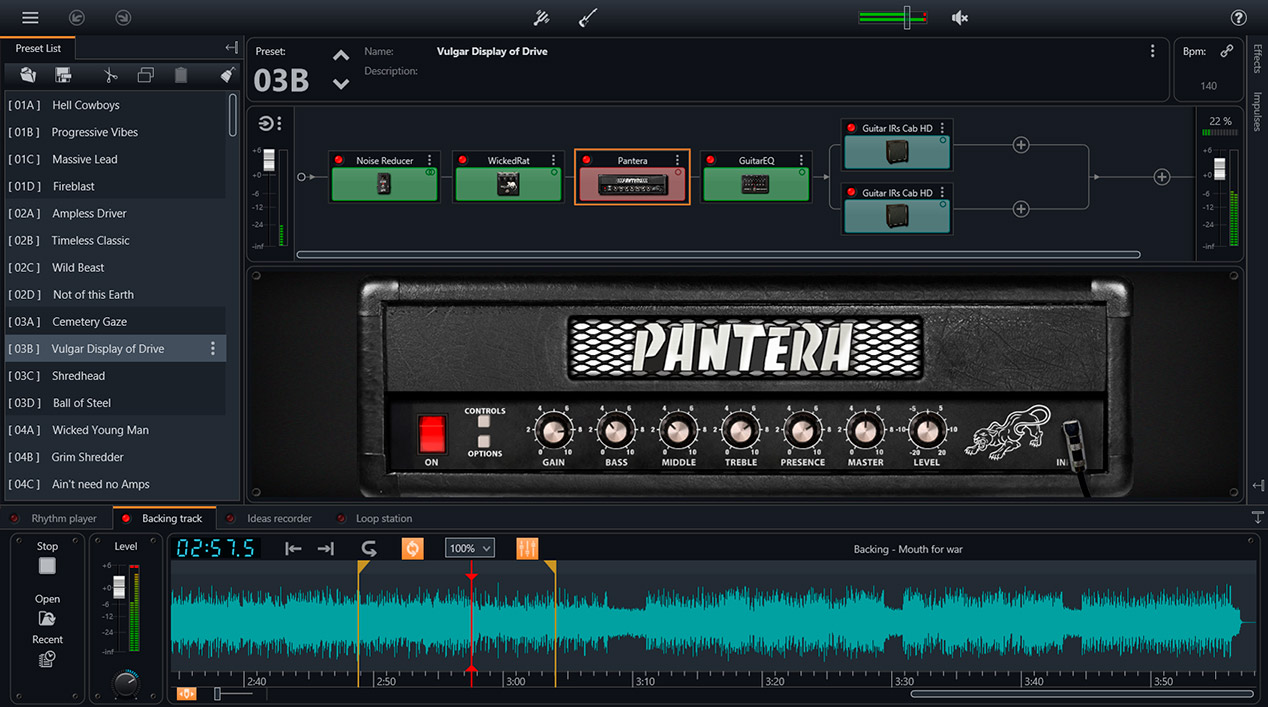Image resolution: width=1268 pixels, height=707 pixels.
Task: Step to the next preset with down chevron
Action: [341, 84]
